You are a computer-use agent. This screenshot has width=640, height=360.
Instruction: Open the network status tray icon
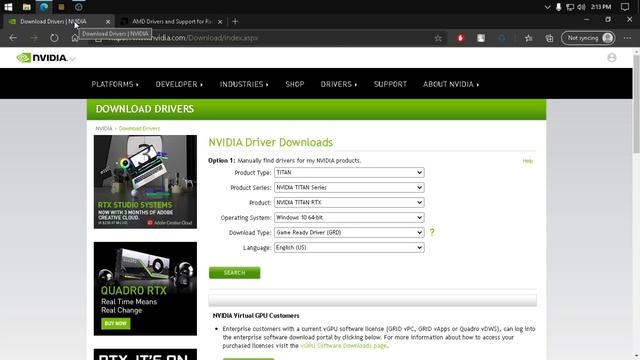(570, 7)
